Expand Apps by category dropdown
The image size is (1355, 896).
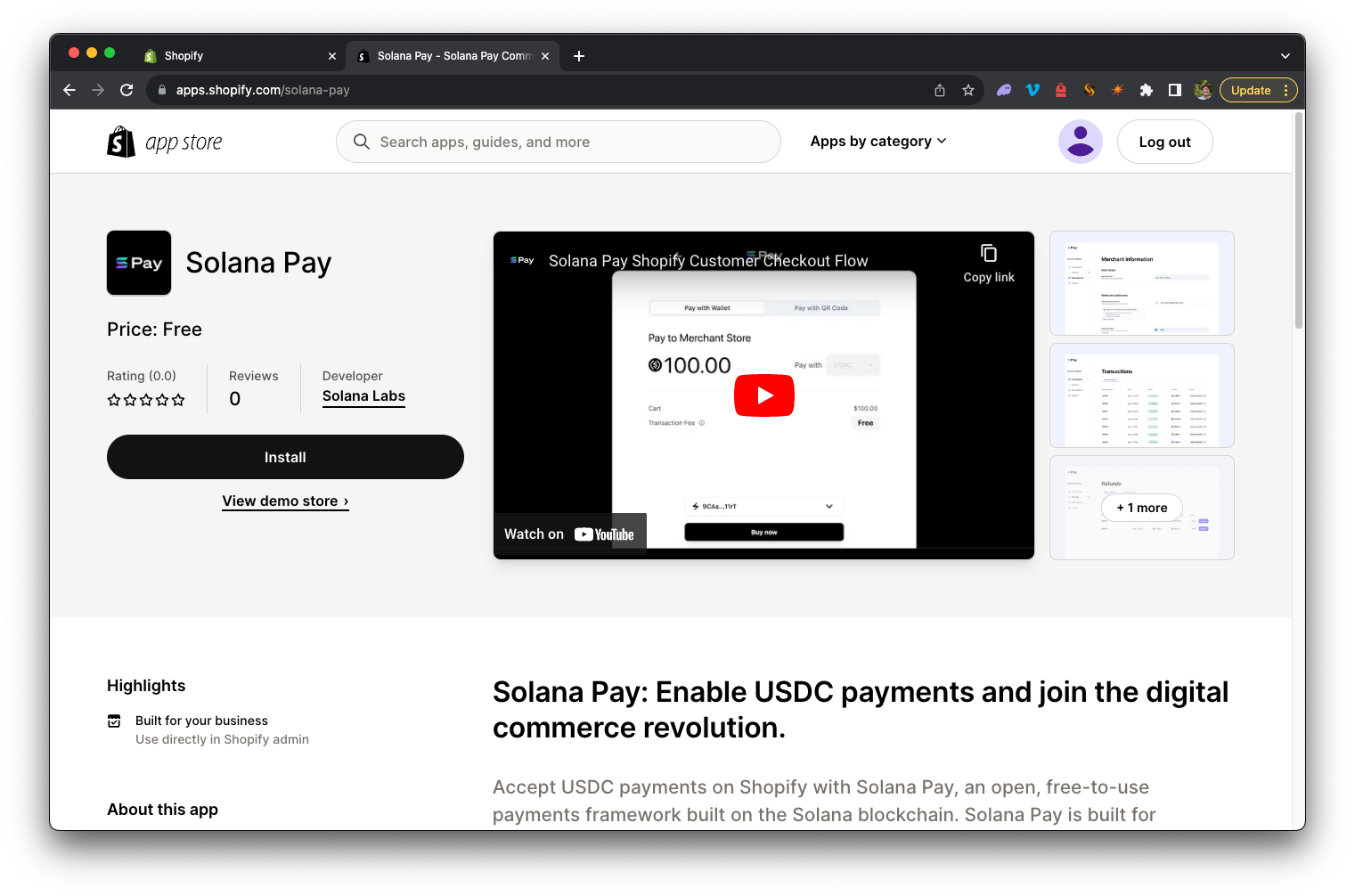(878, 142)
